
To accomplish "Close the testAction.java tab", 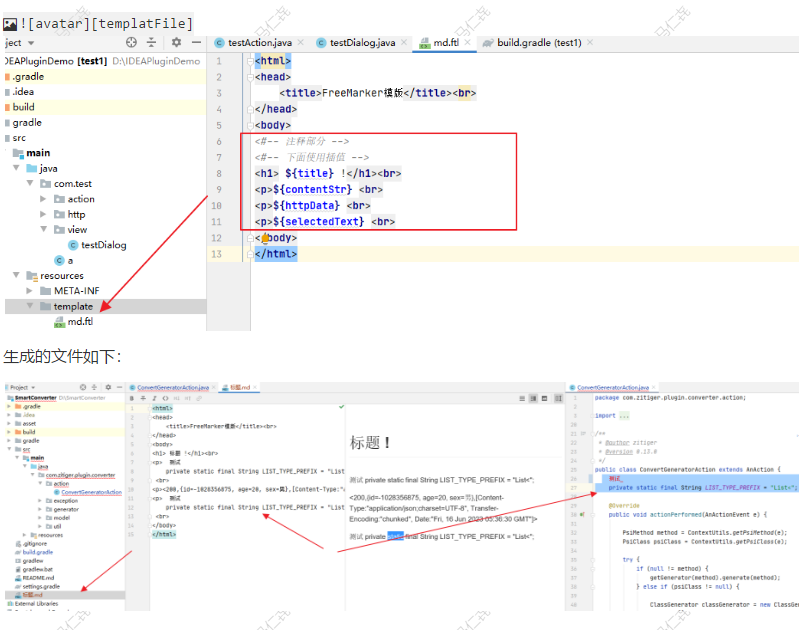I will tap(301, 43).
